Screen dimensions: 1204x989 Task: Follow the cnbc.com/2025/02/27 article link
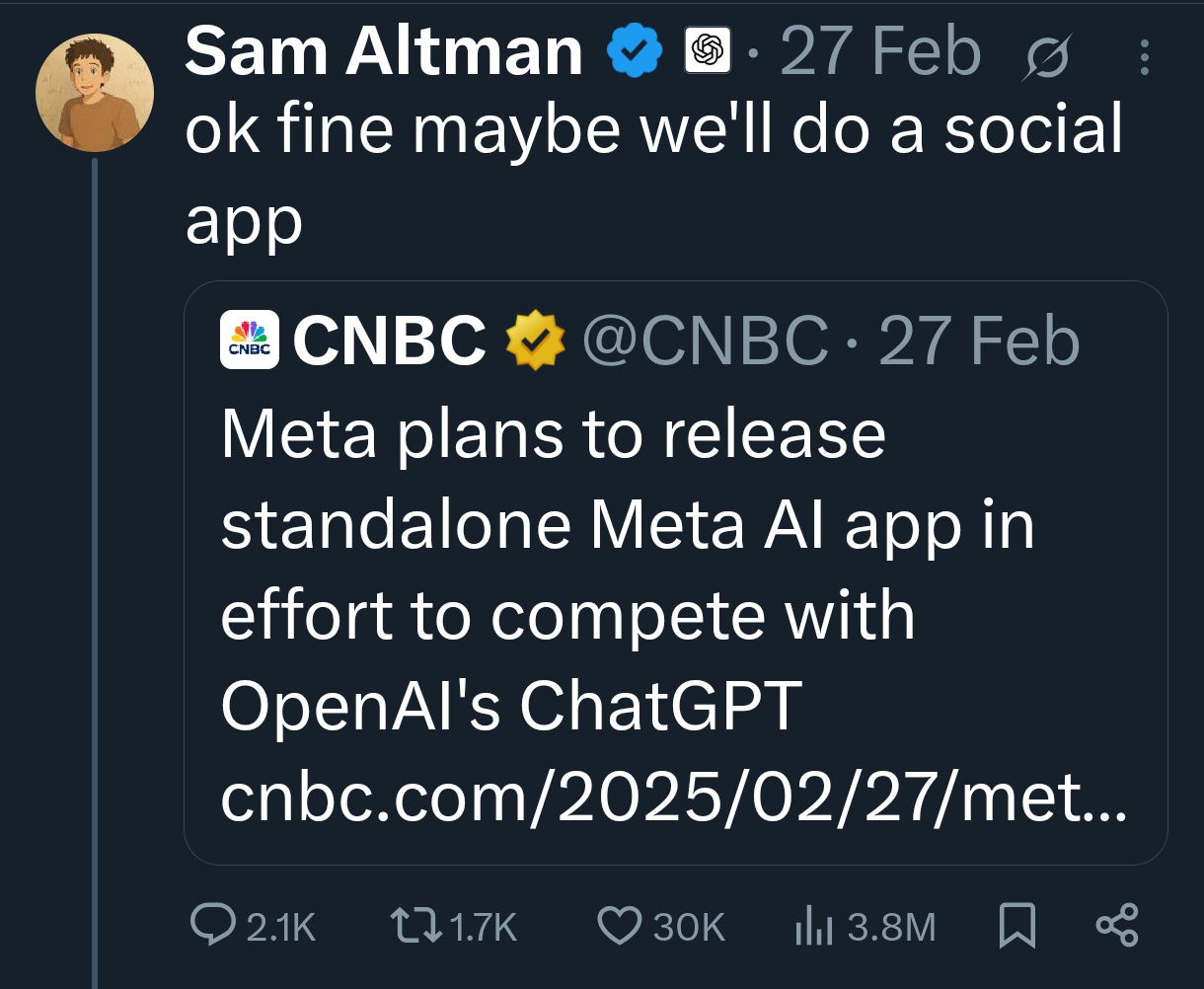tap(671, 796)
